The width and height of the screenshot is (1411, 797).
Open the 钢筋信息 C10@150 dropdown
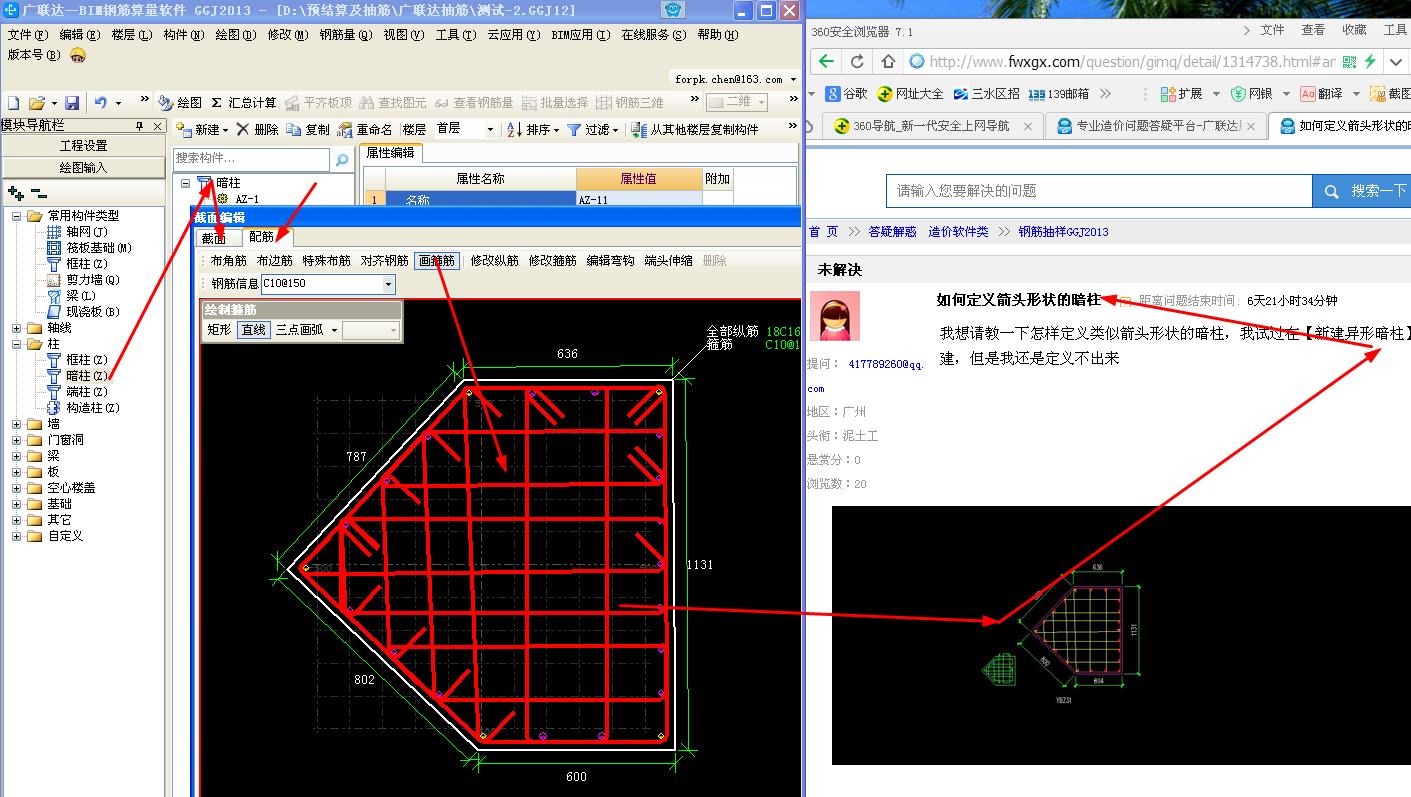tap(388, 284)
